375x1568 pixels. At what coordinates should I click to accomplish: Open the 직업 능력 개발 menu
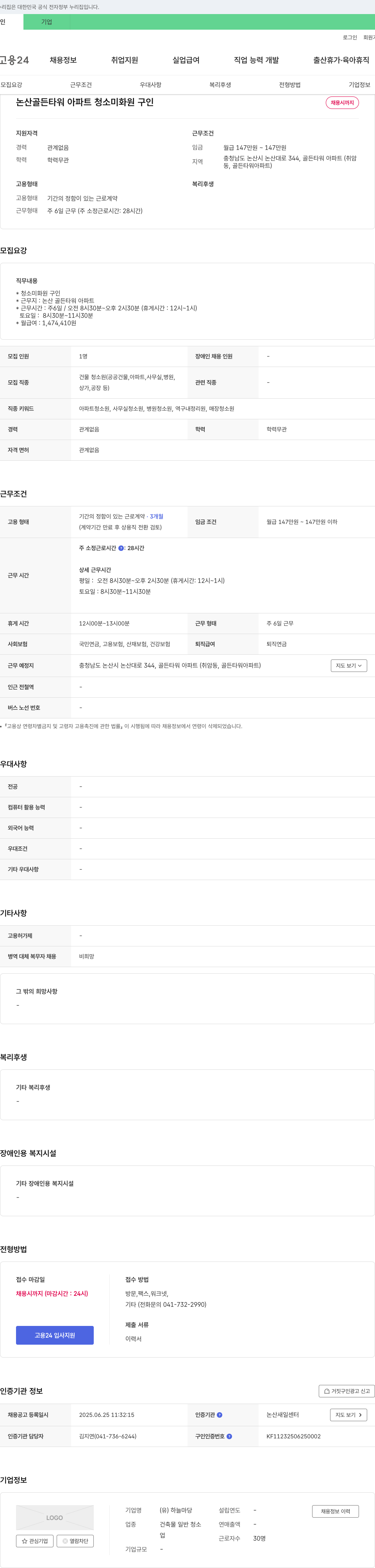256,60
